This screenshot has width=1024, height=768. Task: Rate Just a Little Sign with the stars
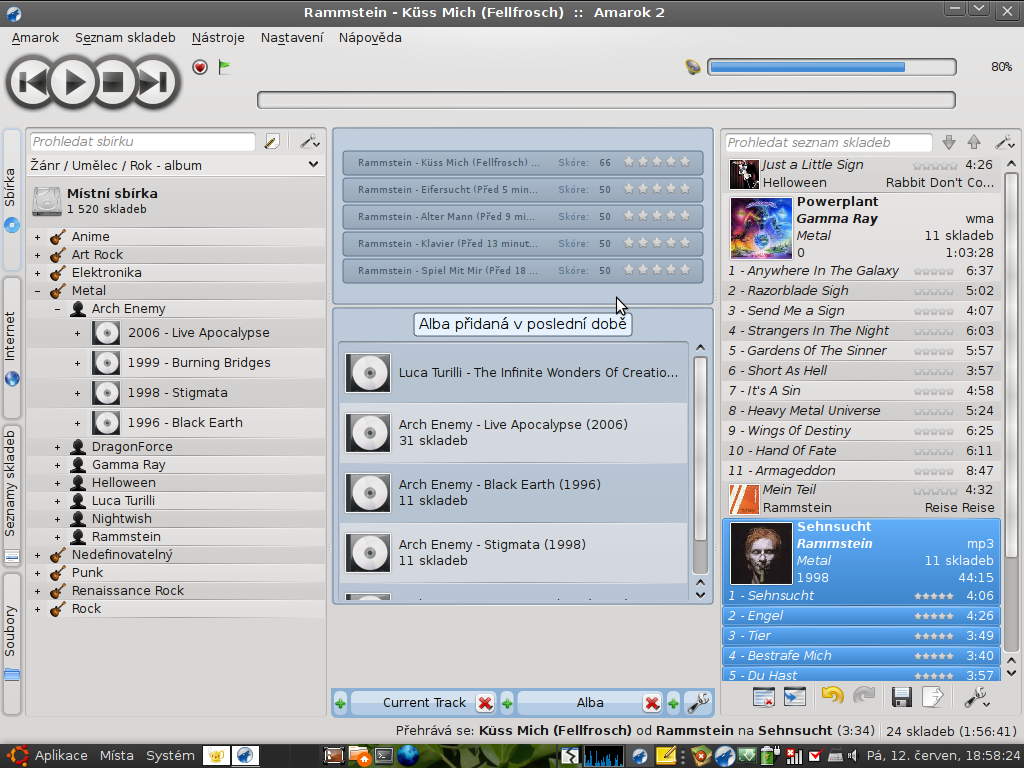(x=935, y=165)
